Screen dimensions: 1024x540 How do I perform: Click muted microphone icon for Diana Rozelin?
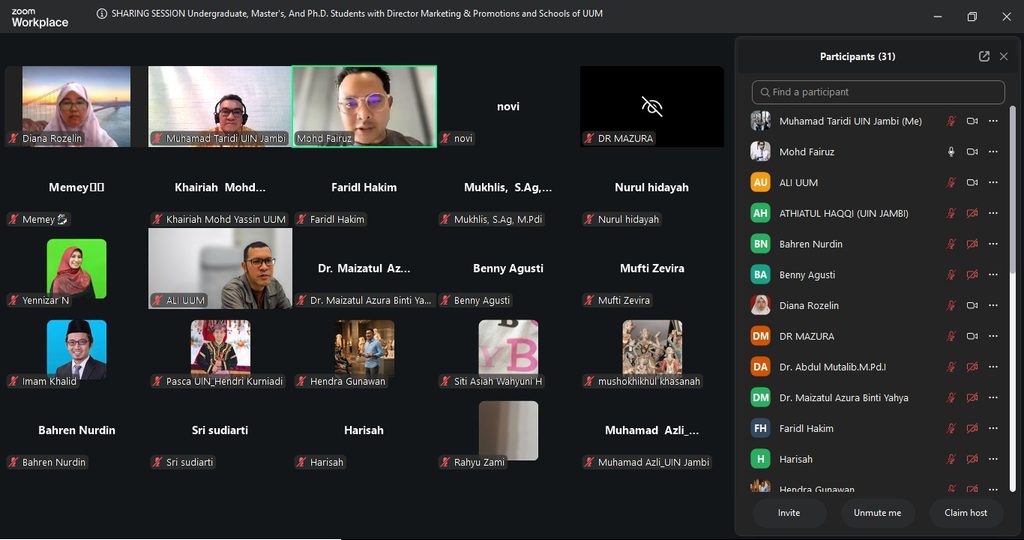click(x=952, y=306)
